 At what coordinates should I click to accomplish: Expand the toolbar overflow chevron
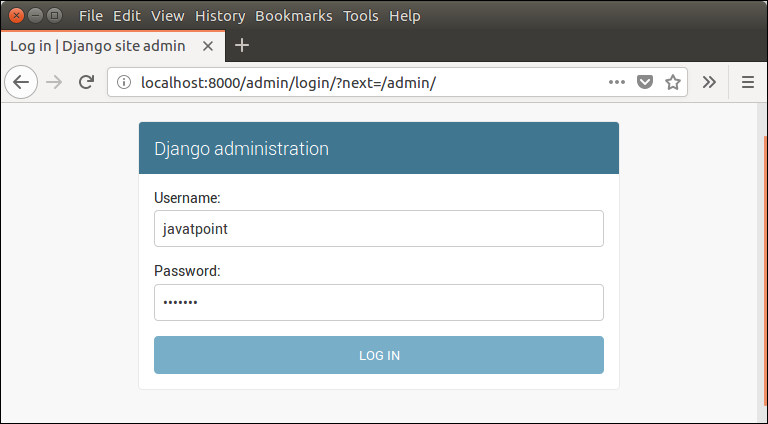(x=709, y=82)
